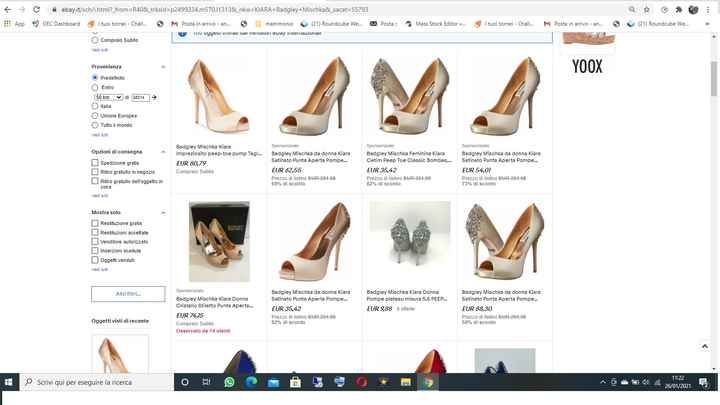Check Venditore autorizzato checkbox
This screenshot has height=405, width=720.
pyautogui.click(x=95, y=242)
